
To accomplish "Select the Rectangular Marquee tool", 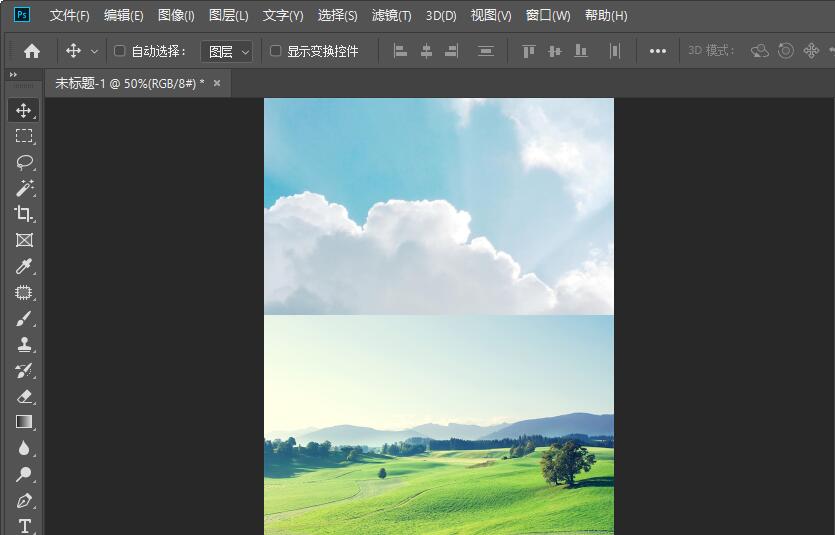I will (23, 136).
